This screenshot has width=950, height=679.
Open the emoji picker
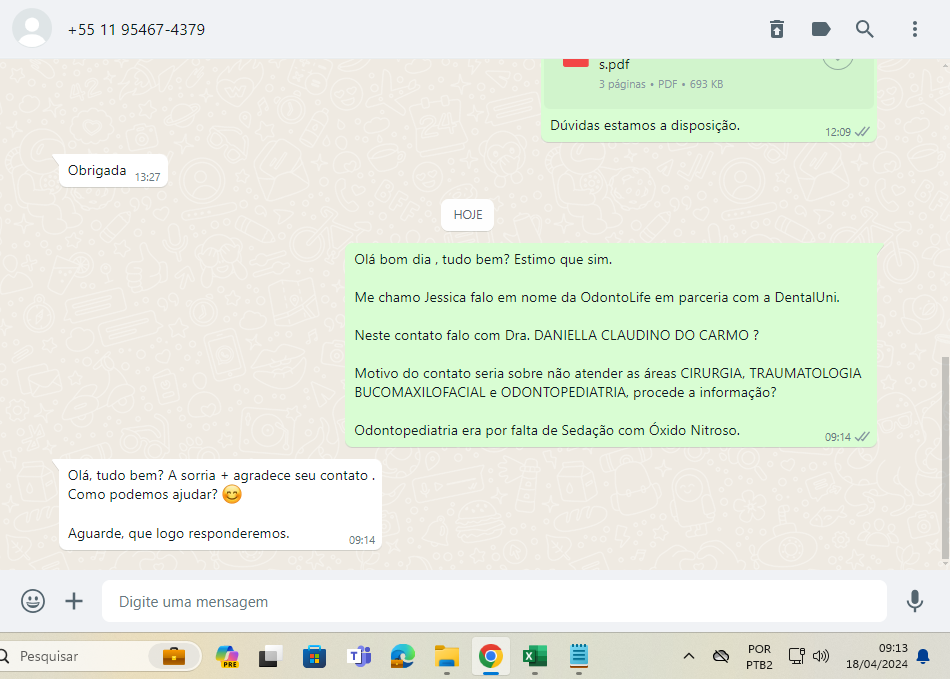[33, 601]
